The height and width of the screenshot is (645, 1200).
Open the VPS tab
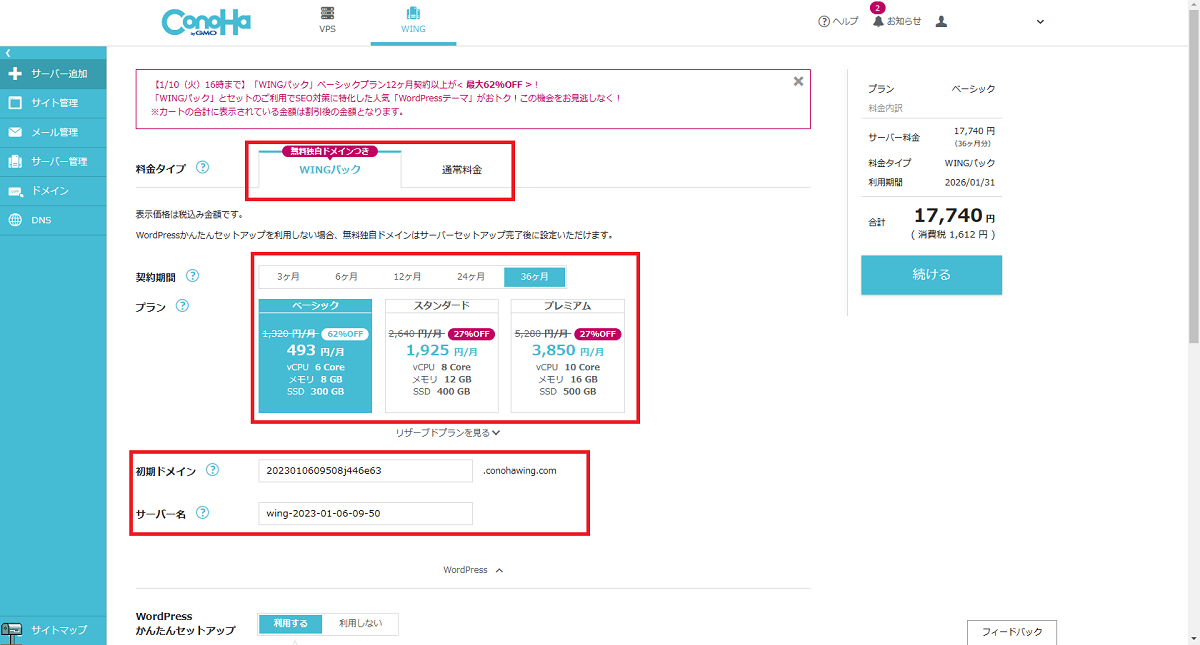[327, 21]
